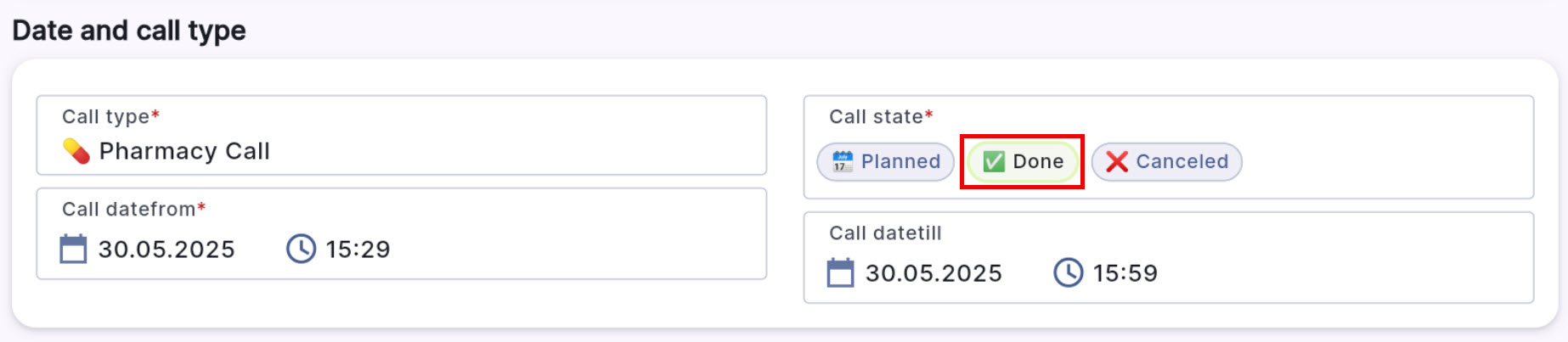The height and width of the screenshot is (342, 1568).
Task: Open the Call datetill clock icon
Action: (1069, 273)
